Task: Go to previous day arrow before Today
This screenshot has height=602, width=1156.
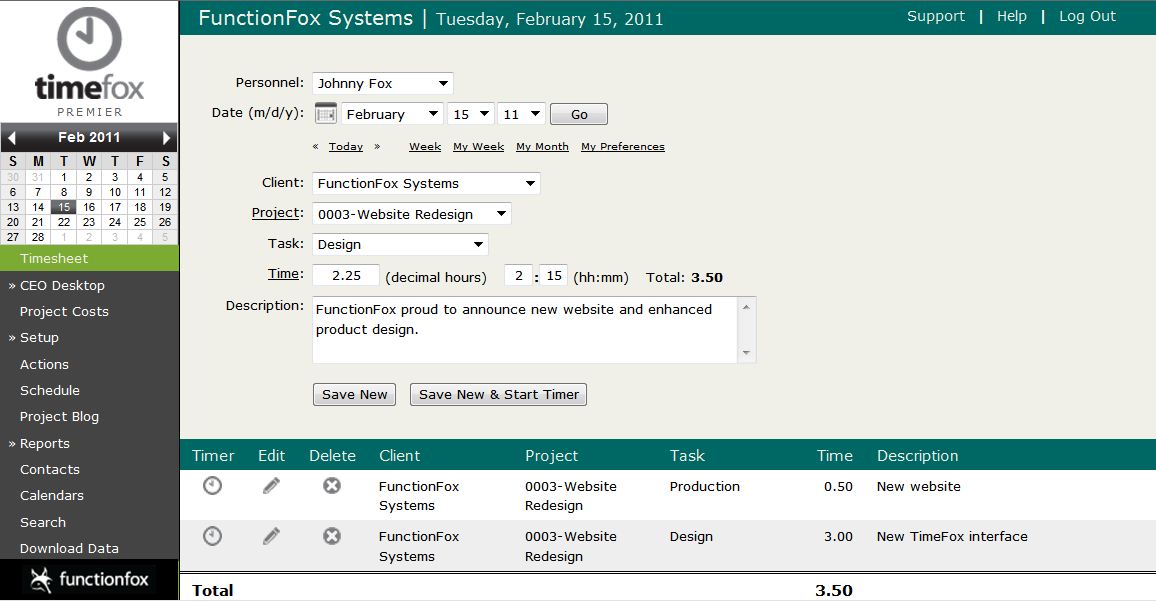Action: [x=316, y=147]
